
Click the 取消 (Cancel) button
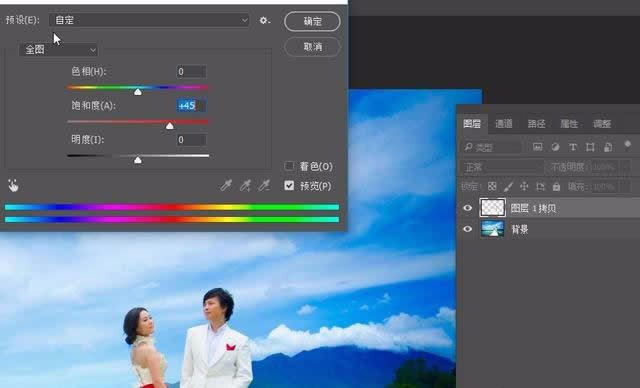pos(312,47)
